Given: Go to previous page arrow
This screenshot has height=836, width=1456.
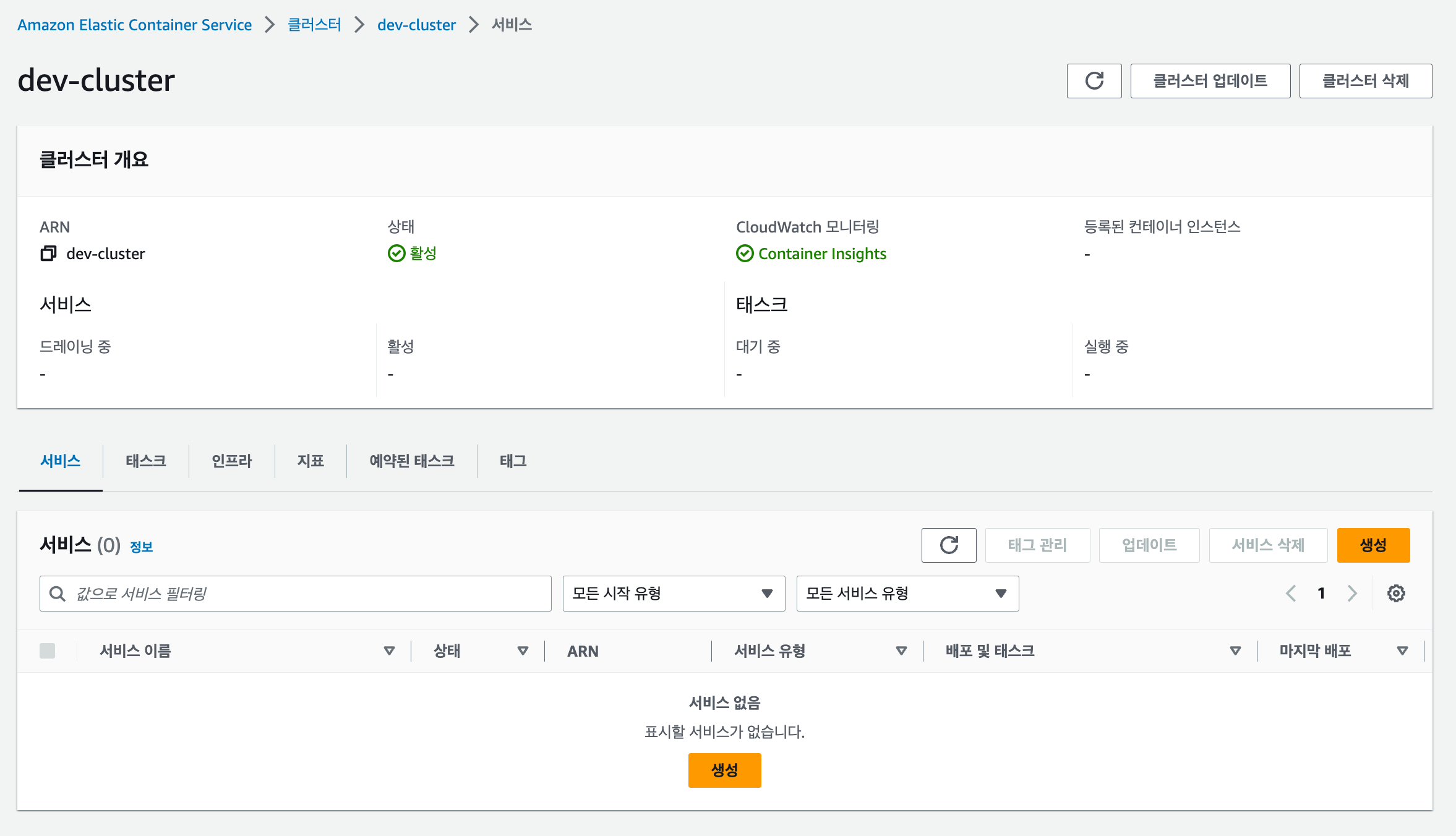Looking at the screenshot, I should click(1291, 594).
